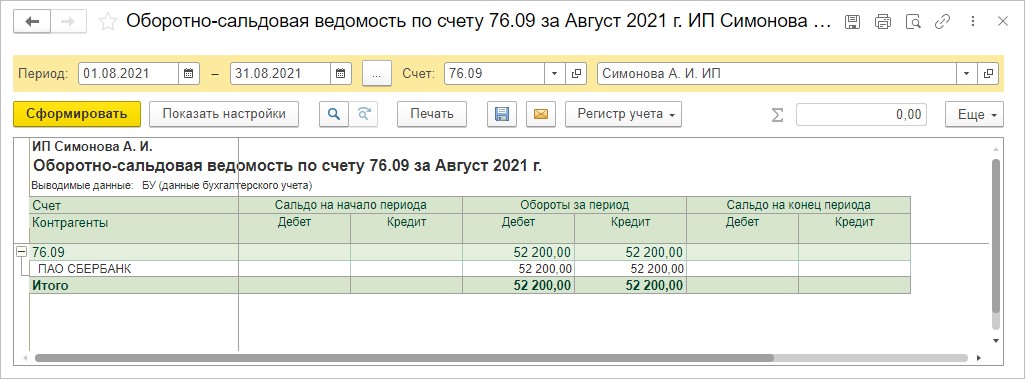Open the end date calendar picker
This screenshot has width=1025, height=379.
pyautogui.click(x=341, y=74)
